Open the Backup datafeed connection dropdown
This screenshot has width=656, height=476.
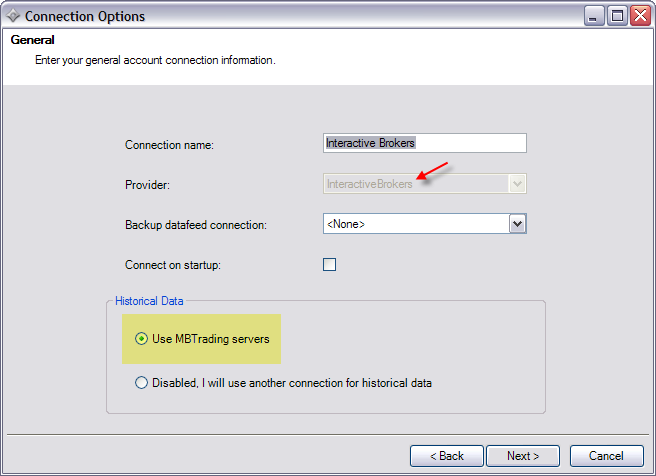click(517, 224)
